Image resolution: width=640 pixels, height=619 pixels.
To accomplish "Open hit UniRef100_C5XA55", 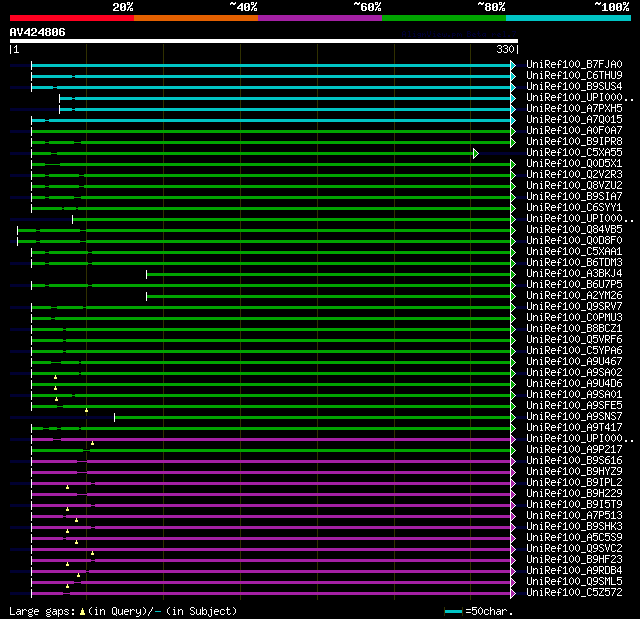I will click(574, 153).
